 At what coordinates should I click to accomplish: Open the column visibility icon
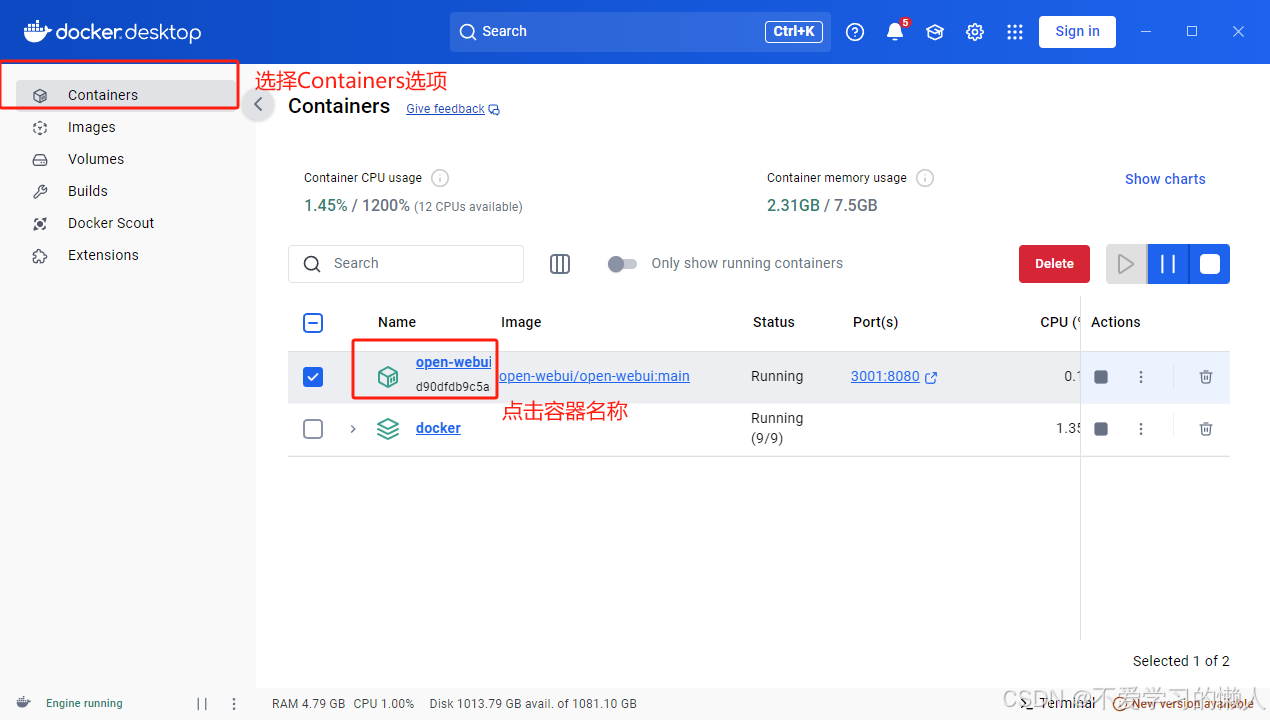(x=560, y=264)
